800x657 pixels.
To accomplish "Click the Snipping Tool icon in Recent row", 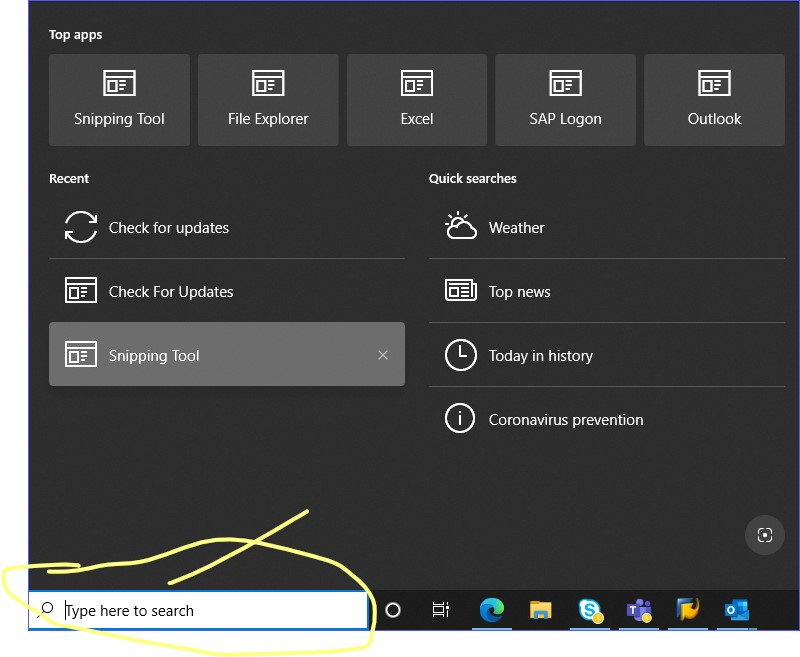I will click(x=81, y=354).
